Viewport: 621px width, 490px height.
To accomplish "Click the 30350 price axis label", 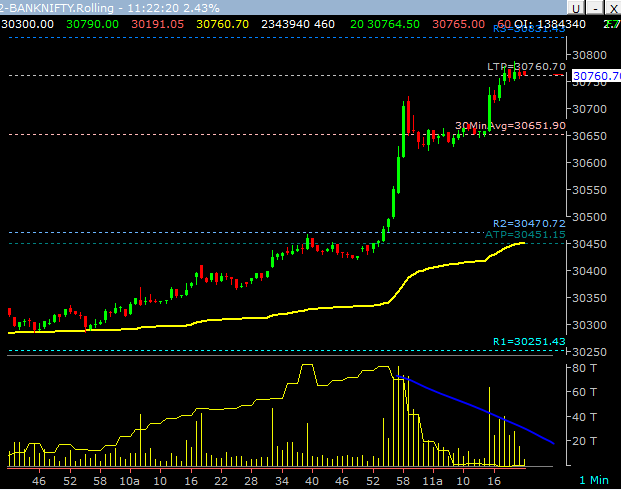I will click(589, 298).
